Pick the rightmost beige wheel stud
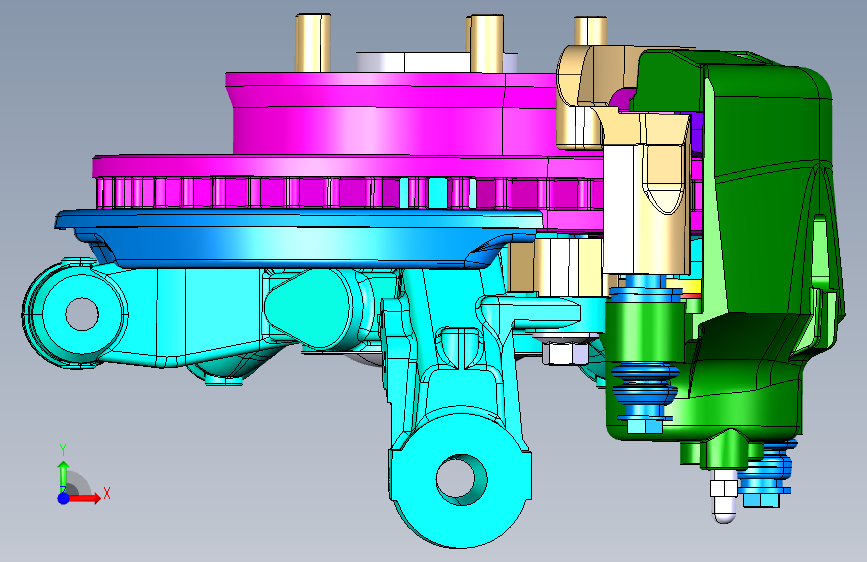The width and height of the screenshot is (867, 562). pos(591,31)
